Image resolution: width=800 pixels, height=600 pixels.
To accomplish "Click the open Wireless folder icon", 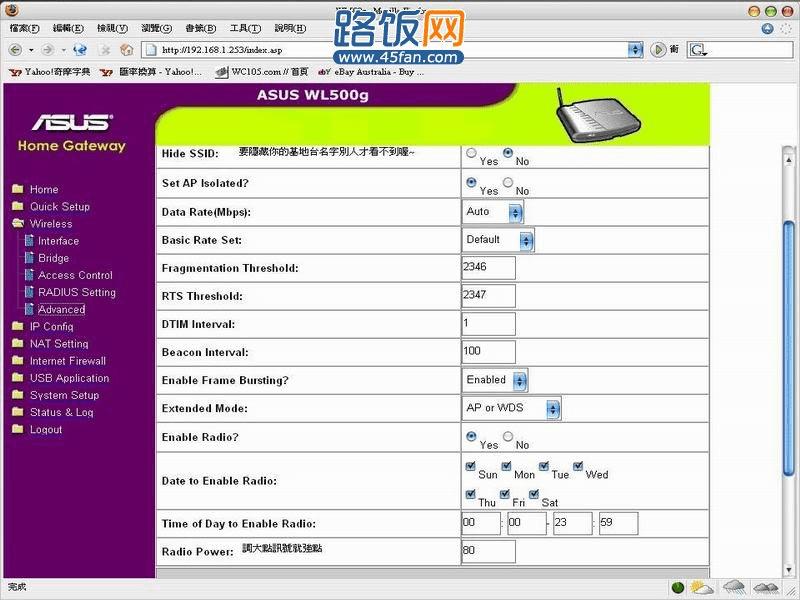I will [18, 223].
